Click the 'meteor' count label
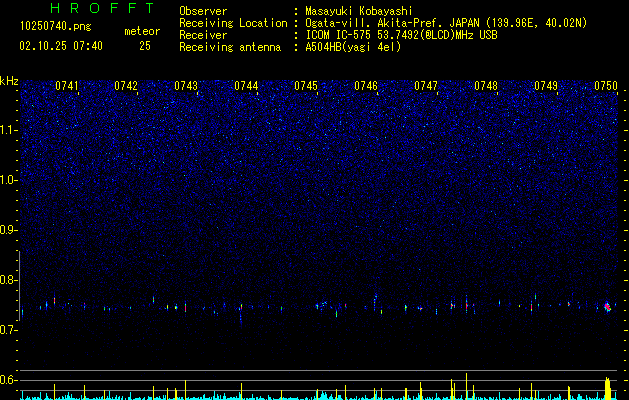629x400 pixels. pyautogui.click(x=142, y=31)
